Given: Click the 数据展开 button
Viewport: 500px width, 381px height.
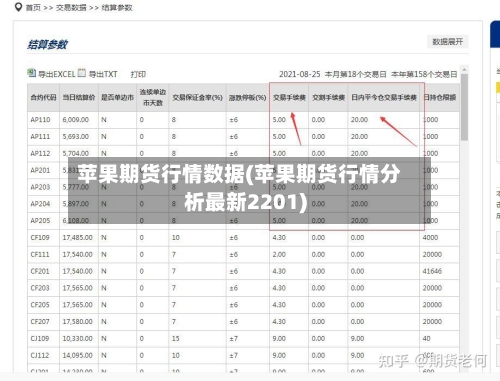Looking at the screenshot, I should [448, 42].
